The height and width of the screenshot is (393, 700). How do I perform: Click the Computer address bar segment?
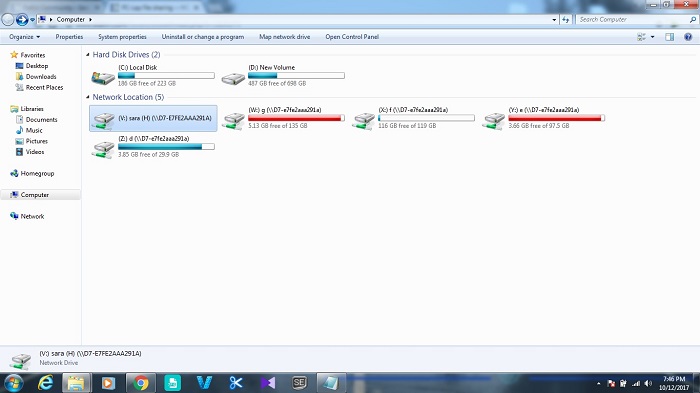point(71,20)
